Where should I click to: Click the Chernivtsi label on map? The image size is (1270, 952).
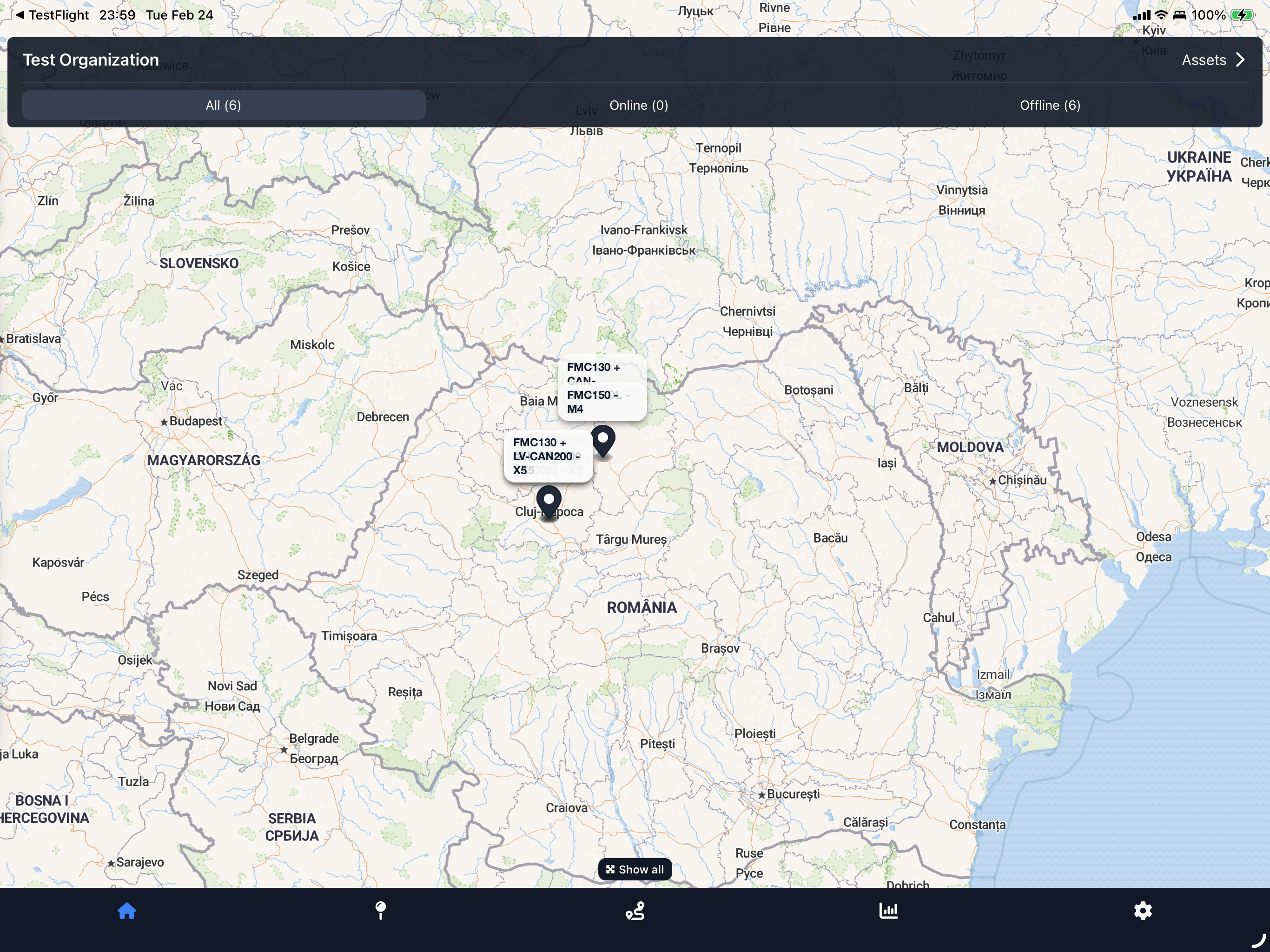(x=747, y=311)
